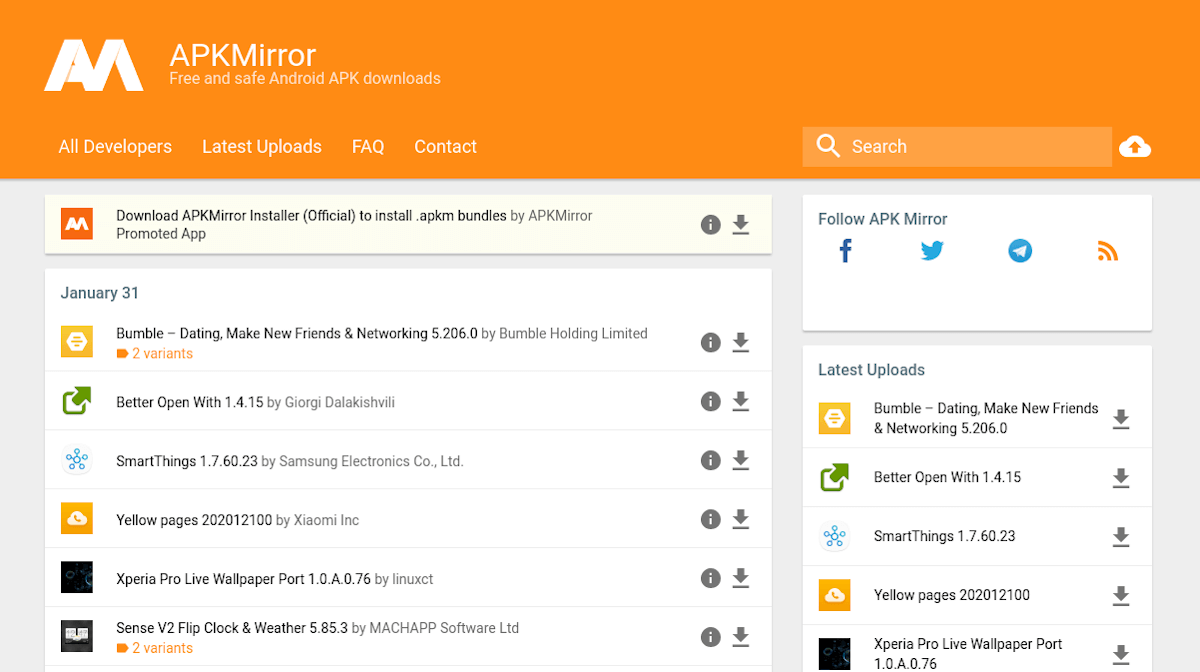This screenshot has height=672, width=1200.
Task: Show info for Sense V2 Flip Clock
Action: coord(711,638)
